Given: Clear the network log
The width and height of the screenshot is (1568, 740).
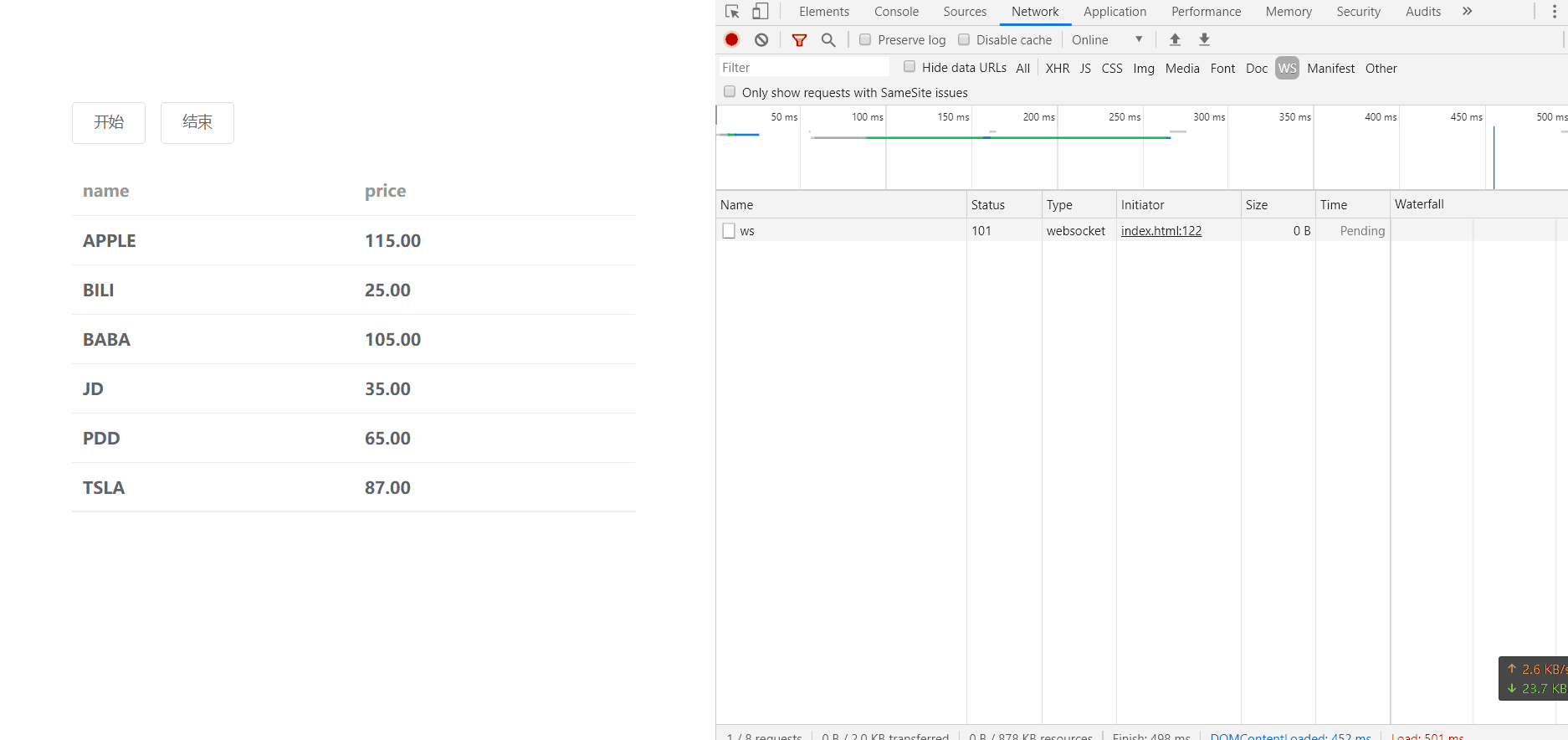Looking at the screenshot, I should [761, 39].
